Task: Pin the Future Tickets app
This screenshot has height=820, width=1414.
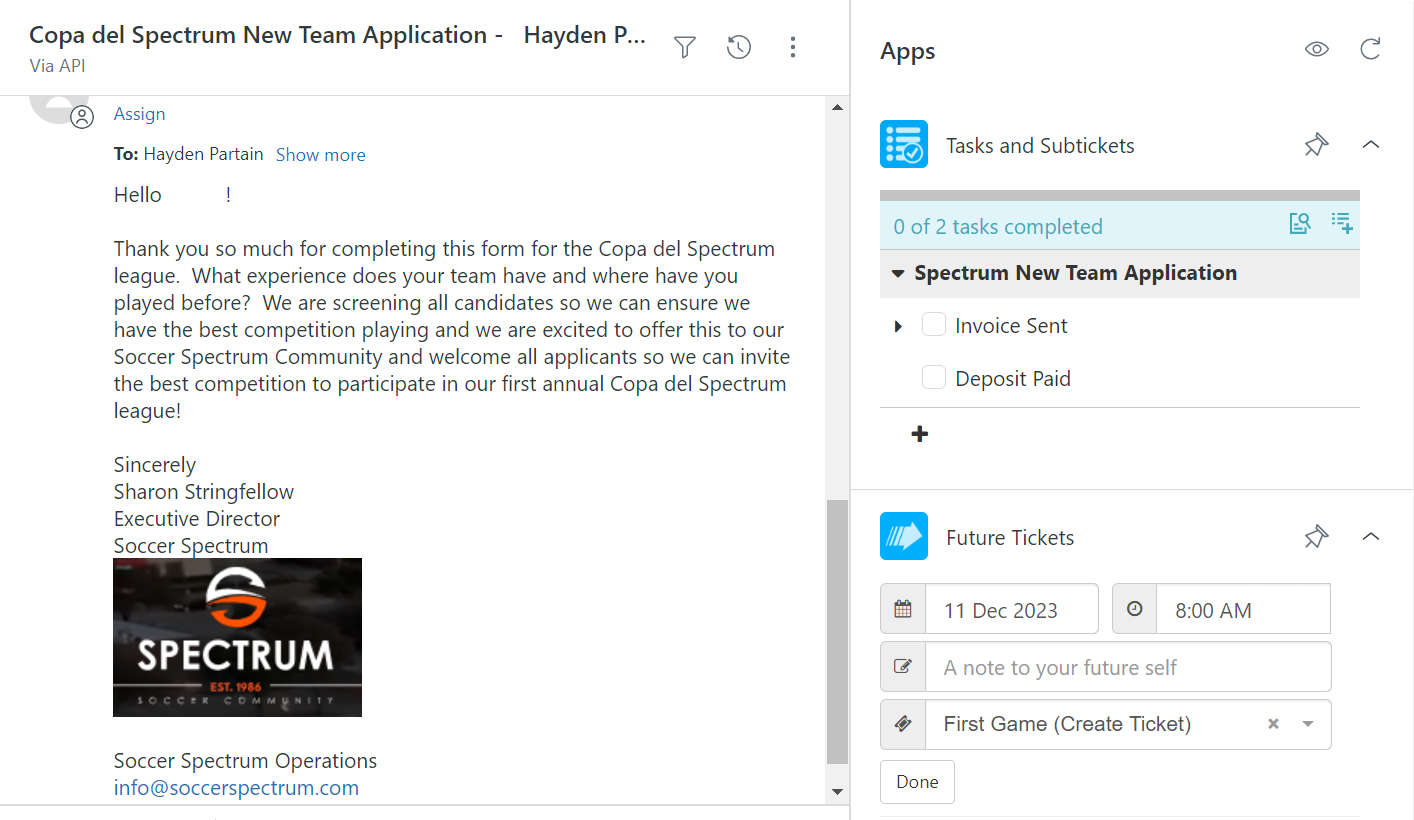Action: pyautogui.click(x=1317, y=537)
